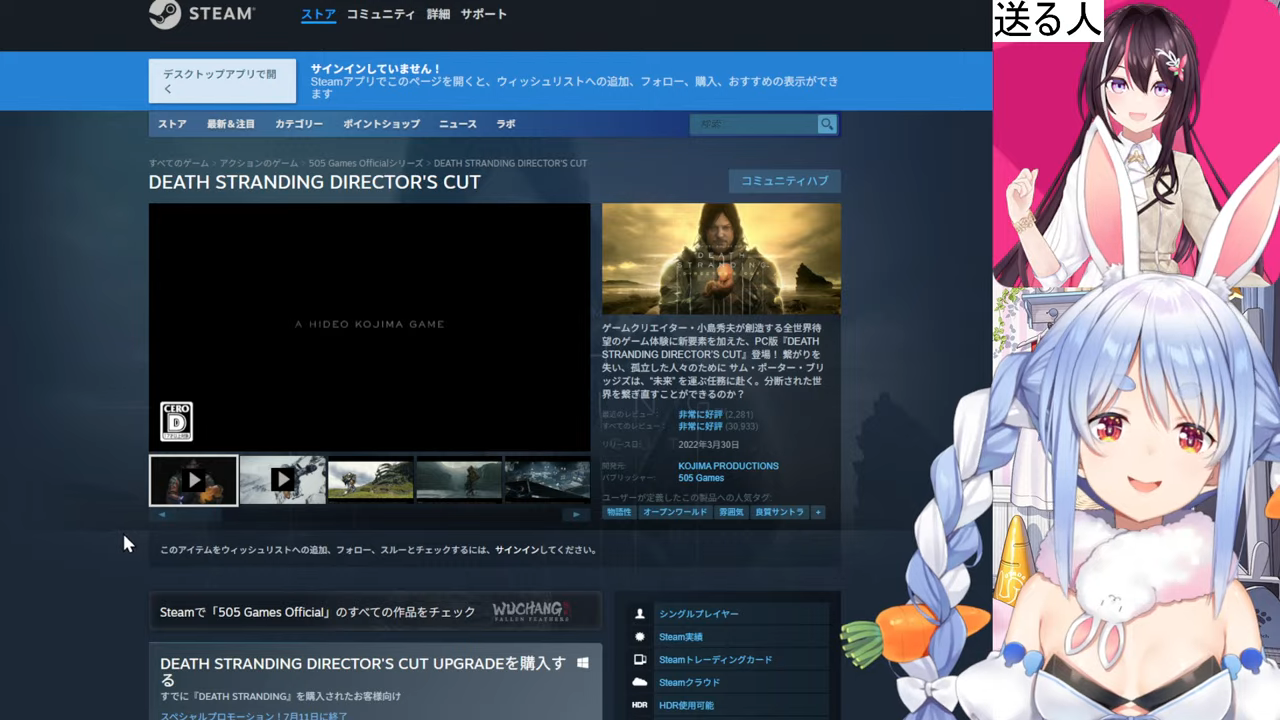Click the 505 Games Officialシリーズ breadcrumb link
Image resolution: width=1280 pixels, height=720 pixels.
click(x=366, y=163)
